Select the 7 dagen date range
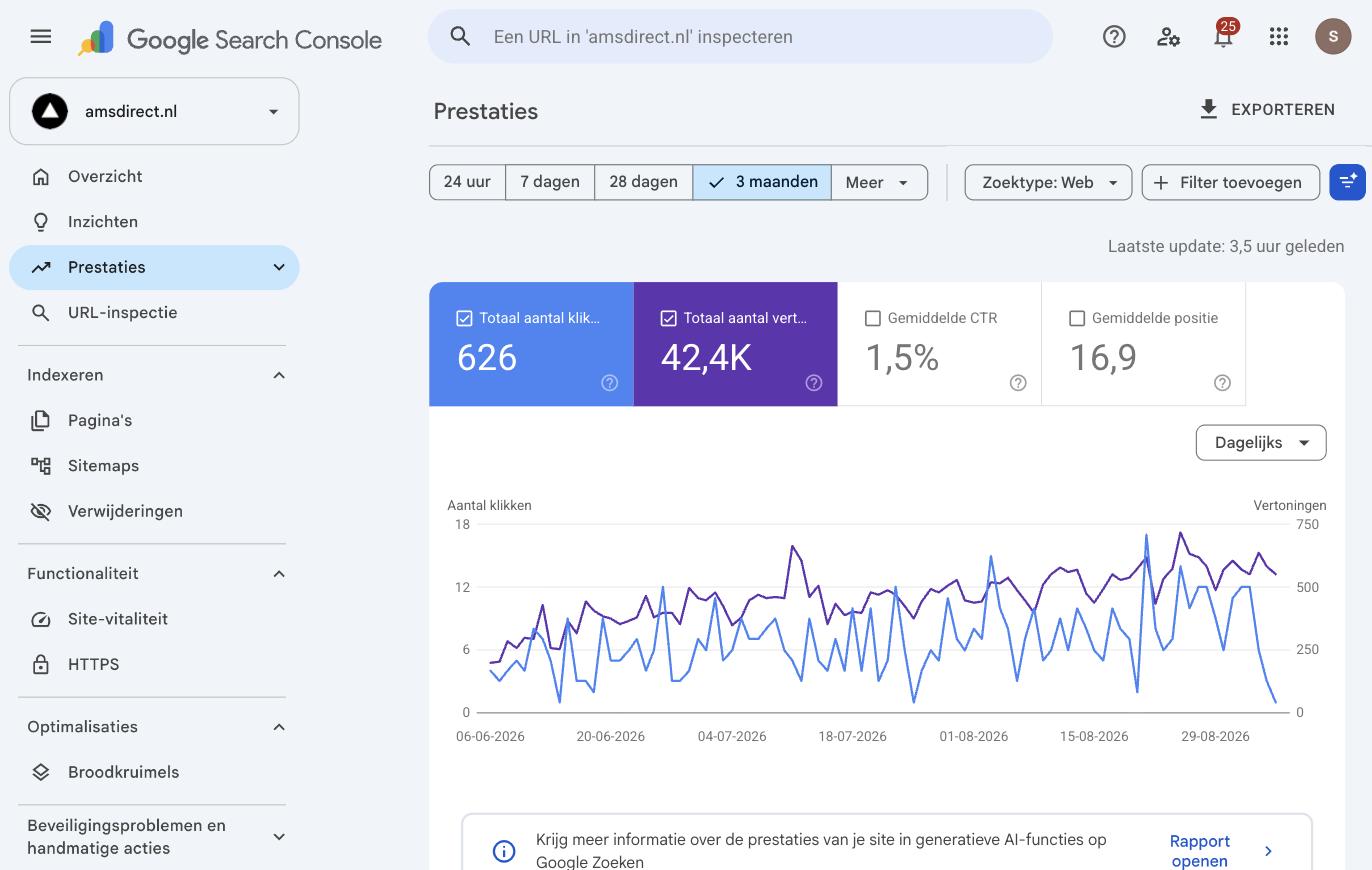Viewport: 1372px width, 870px height. (x=550, y=182)
